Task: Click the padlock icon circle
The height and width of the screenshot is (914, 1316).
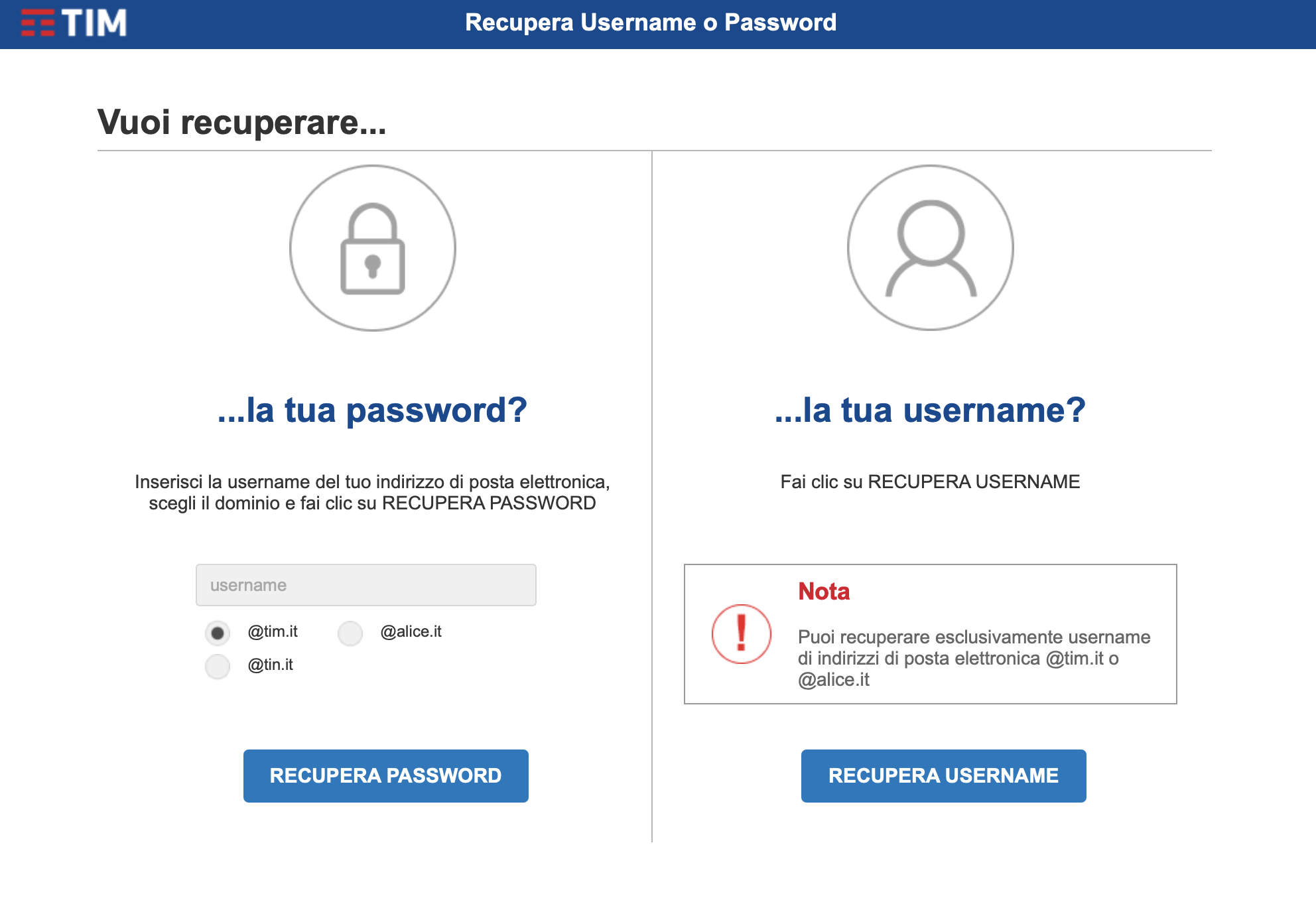Action: click(373, 248)
